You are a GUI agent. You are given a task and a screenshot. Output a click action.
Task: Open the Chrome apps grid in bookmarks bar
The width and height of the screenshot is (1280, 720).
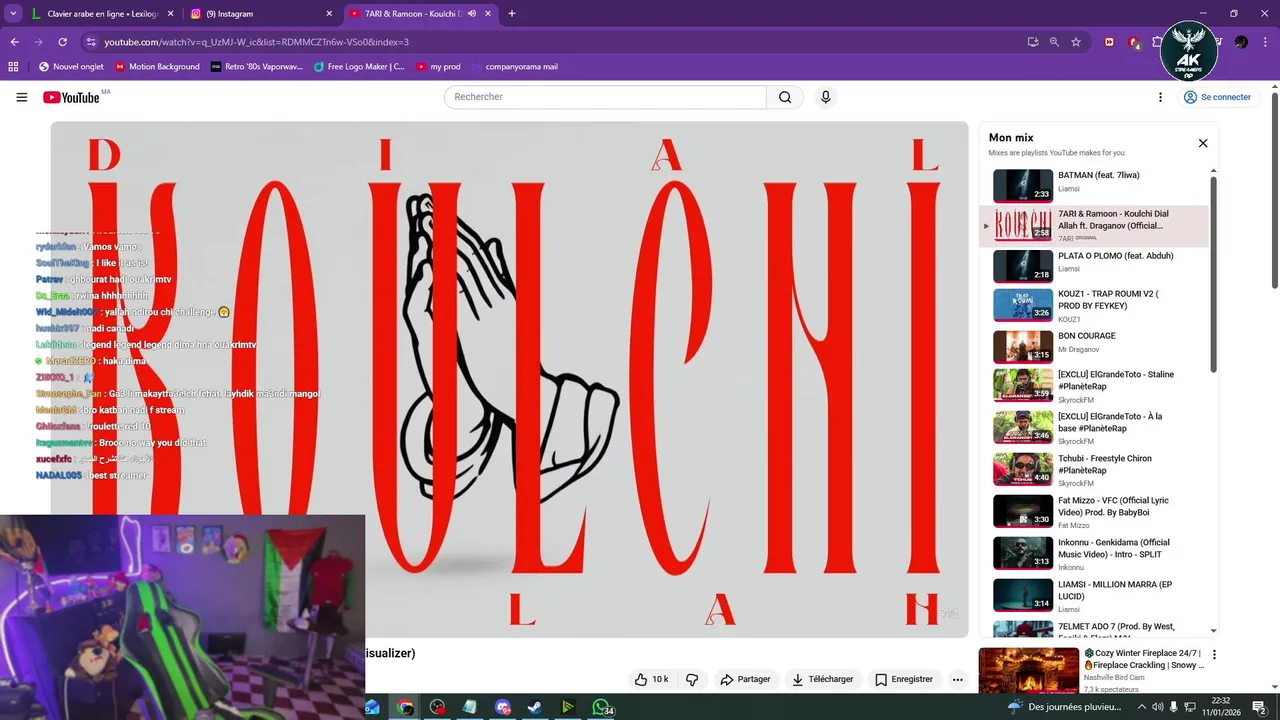[x=13, y=67]
